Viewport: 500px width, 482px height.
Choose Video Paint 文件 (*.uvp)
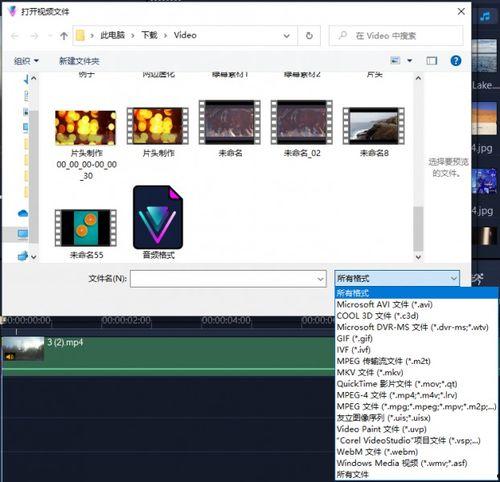click(x=416, y=429)
